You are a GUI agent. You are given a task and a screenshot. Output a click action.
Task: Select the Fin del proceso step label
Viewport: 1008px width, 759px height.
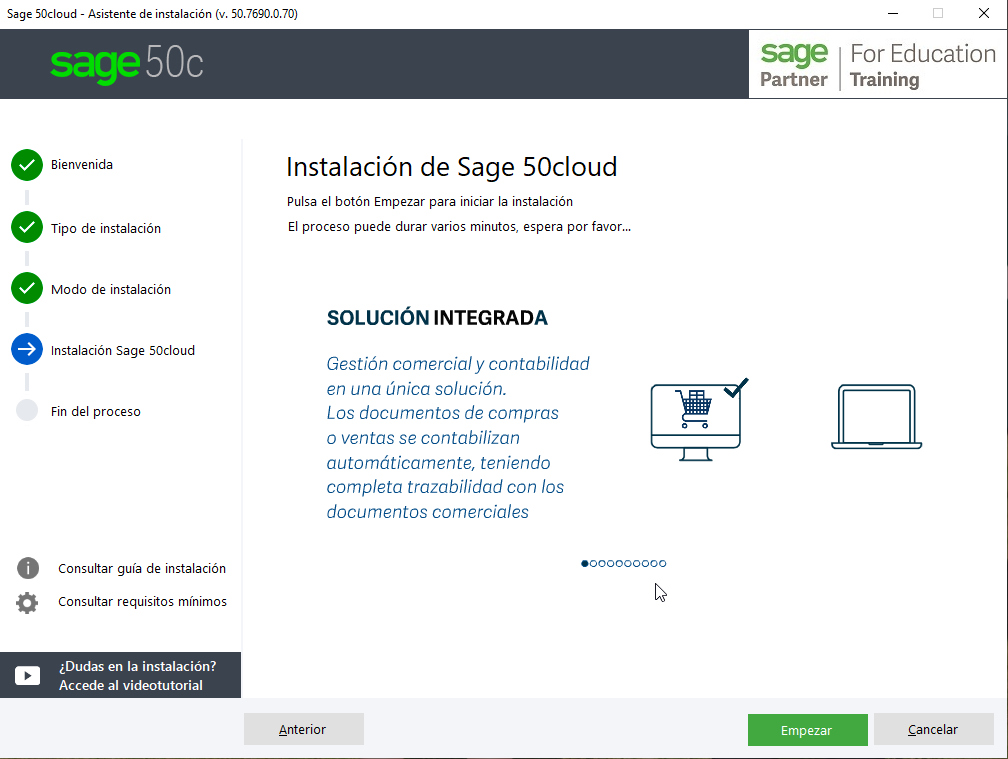[96, 411]
